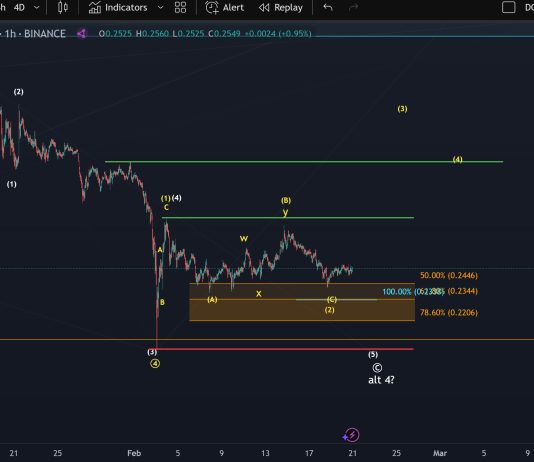Select the yellow 'w' wave label
Screen dimensions: 534x462
point(244,238)
